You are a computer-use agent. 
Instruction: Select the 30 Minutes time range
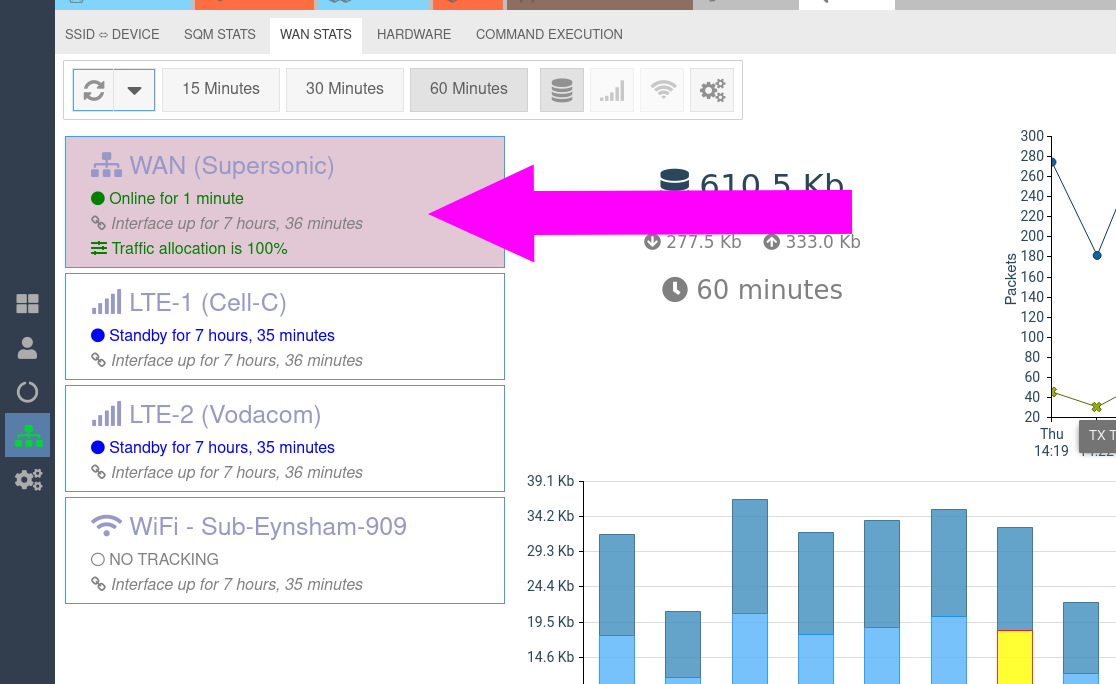point(344,89)
